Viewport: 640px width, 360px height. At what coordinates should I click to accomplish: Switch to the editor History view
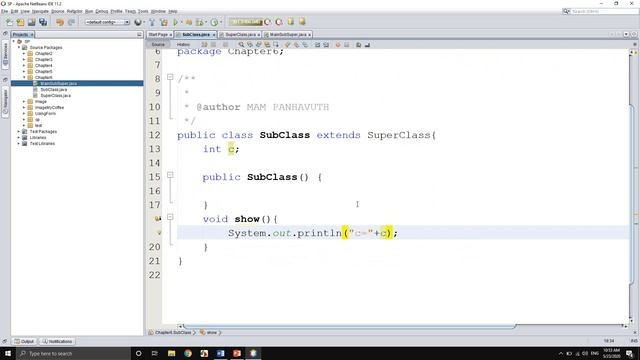(183, 44)
